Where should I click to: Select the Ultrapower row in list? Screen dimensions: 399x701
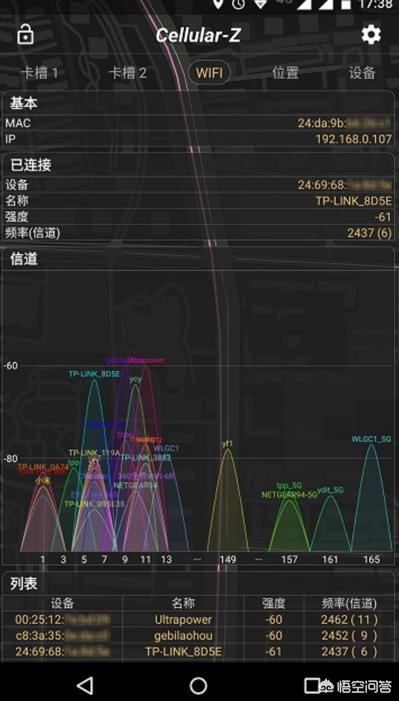click(x=198, y=620)
